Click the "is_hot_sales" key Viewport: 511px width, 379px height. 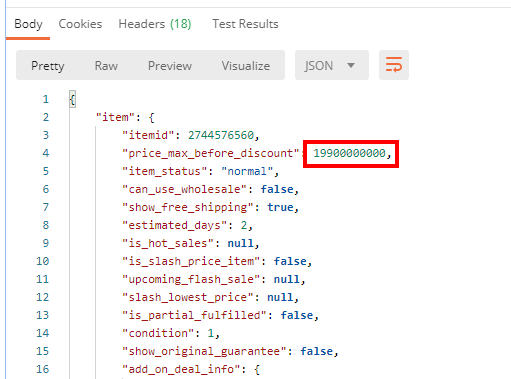168,243
